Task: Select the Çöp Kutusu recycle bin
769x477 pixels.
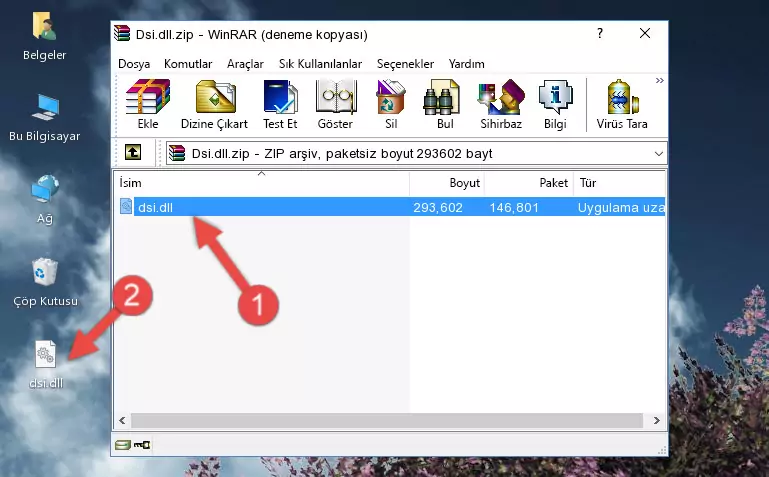Action: pyautogui.click(x=45, y=283)
